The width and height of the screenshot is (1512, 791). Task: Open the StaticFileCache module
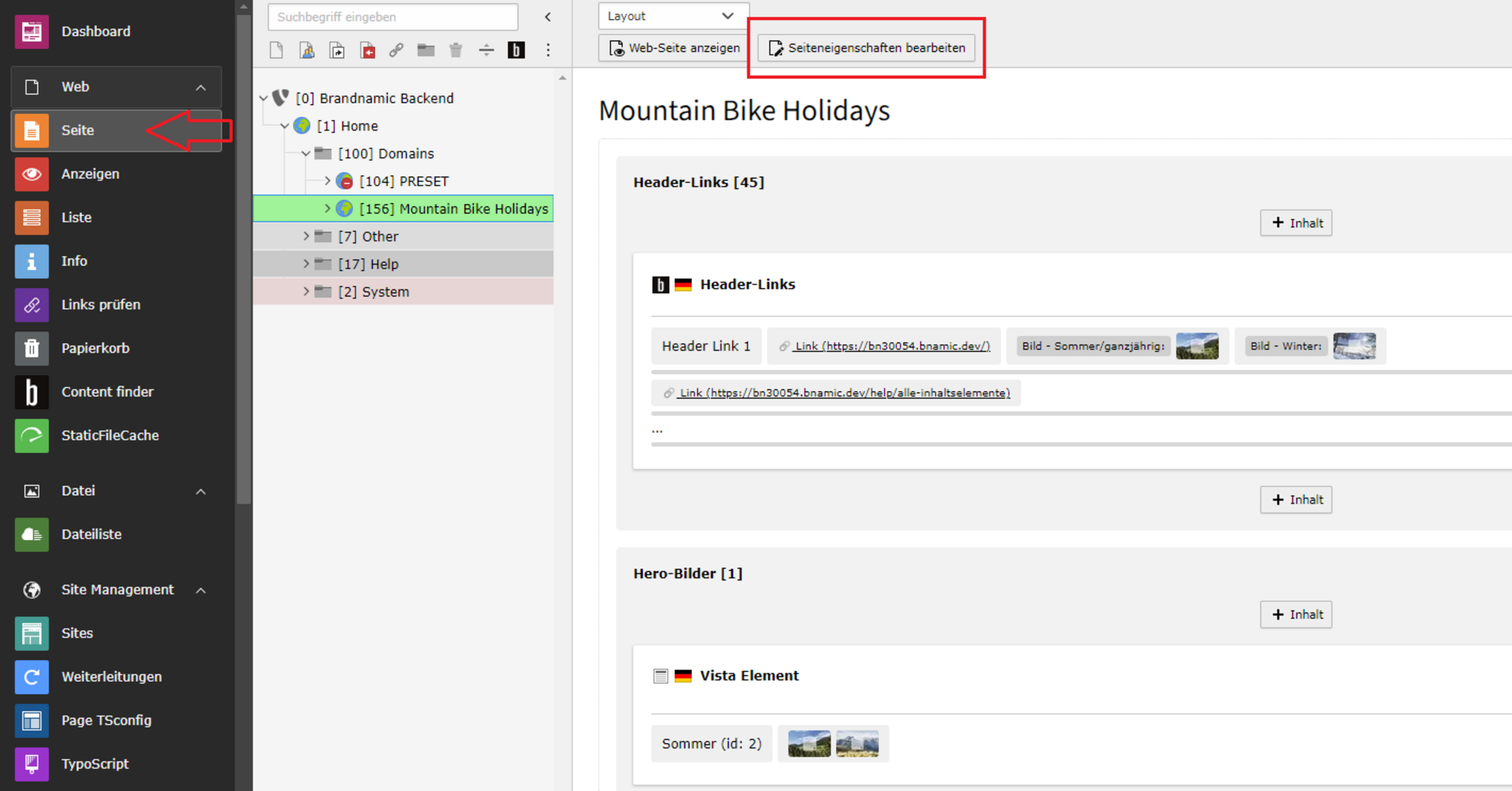point(110,435)
